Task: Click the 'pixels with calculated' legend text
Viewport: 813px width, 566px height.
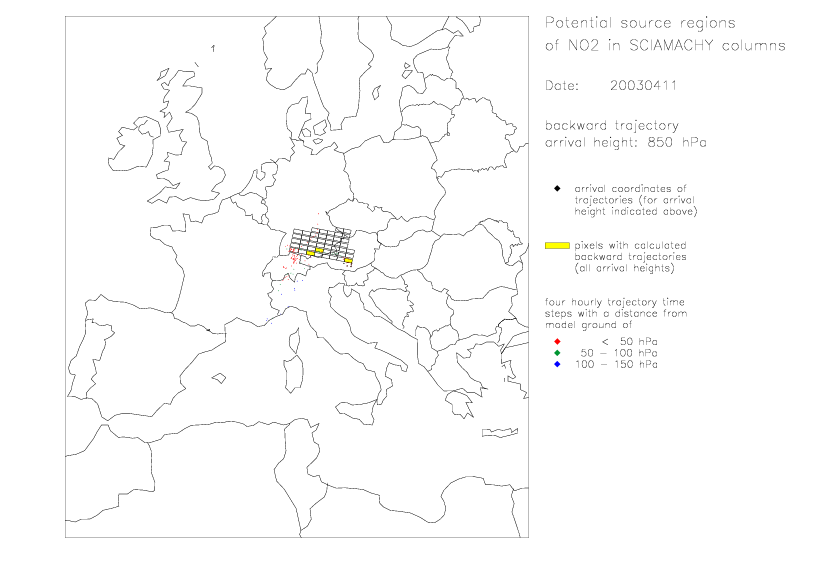Action: click(x=630, y=245)
